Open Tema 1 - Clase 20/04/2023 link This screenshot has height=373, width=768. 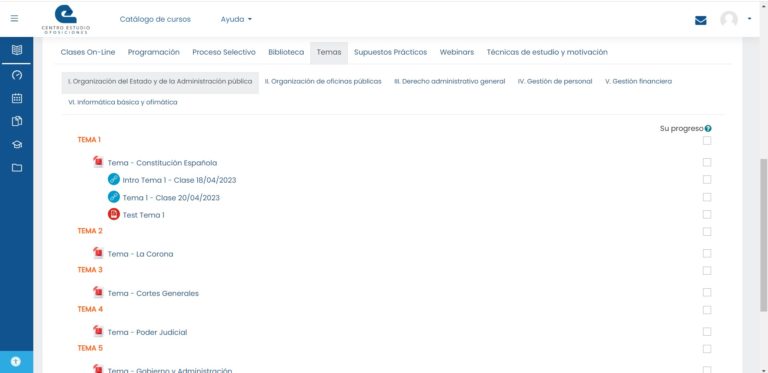tap(171, 198)
